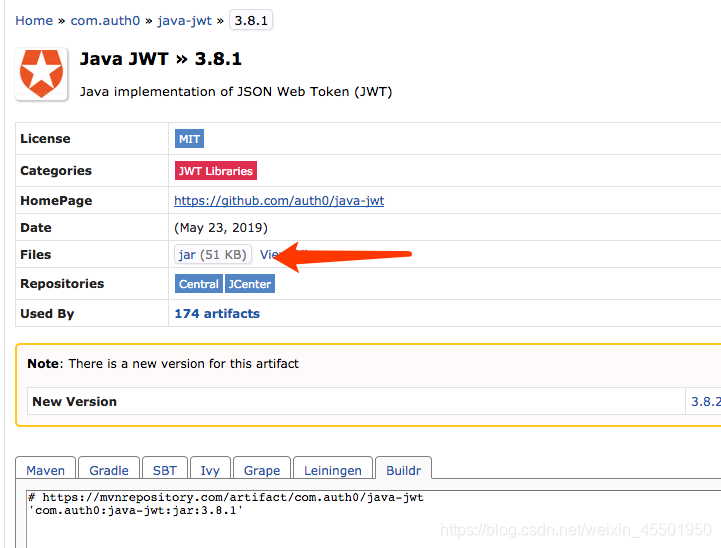Download the jar (51 KB) file
The image size is (721, 548).
213,254
